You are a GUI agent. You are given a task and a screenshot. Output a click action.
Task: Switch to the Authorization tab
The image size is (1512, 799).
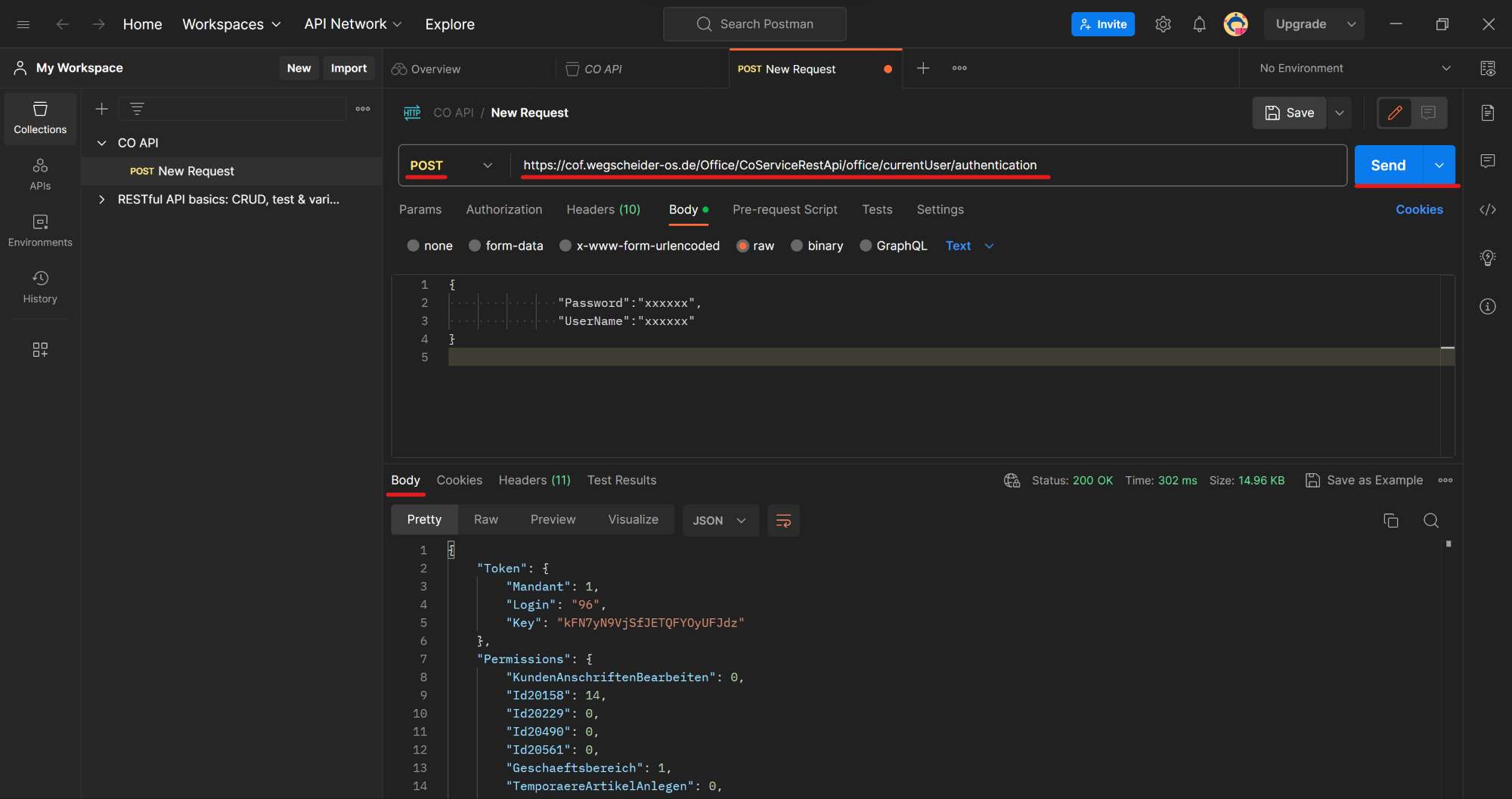click(504, 209)
